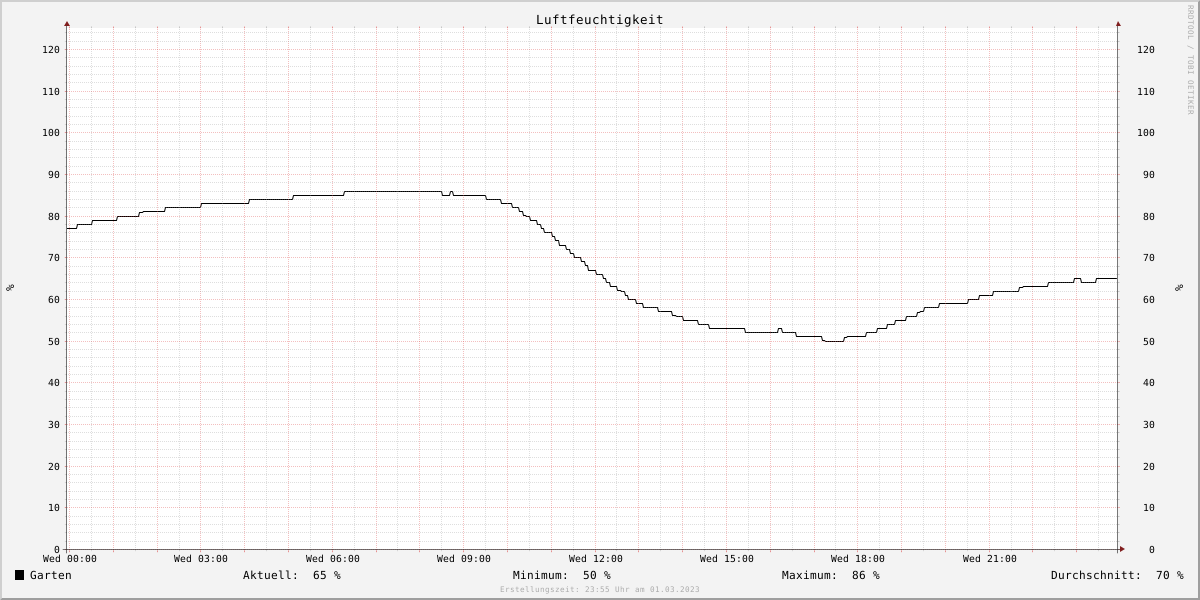Click the right axis "10" label
1200x600 pixels.
click(1149, 508)
